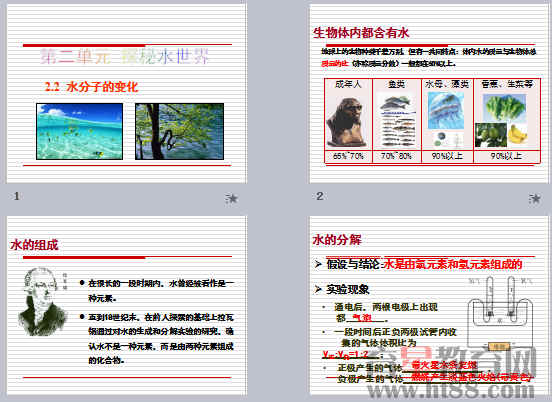The image size is (552, 402).
Task: Click the lettuce image under 香蕉、生菜等
Action: tap(504, 108)
